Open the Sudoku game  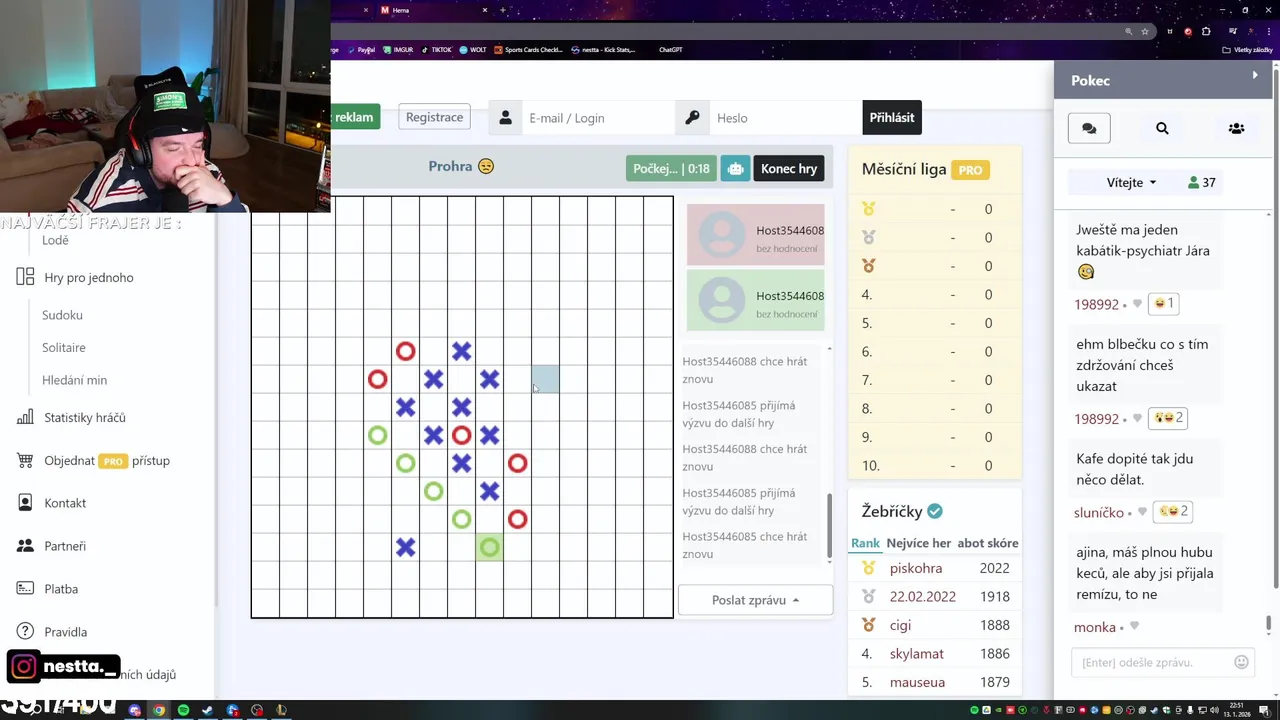62,315
